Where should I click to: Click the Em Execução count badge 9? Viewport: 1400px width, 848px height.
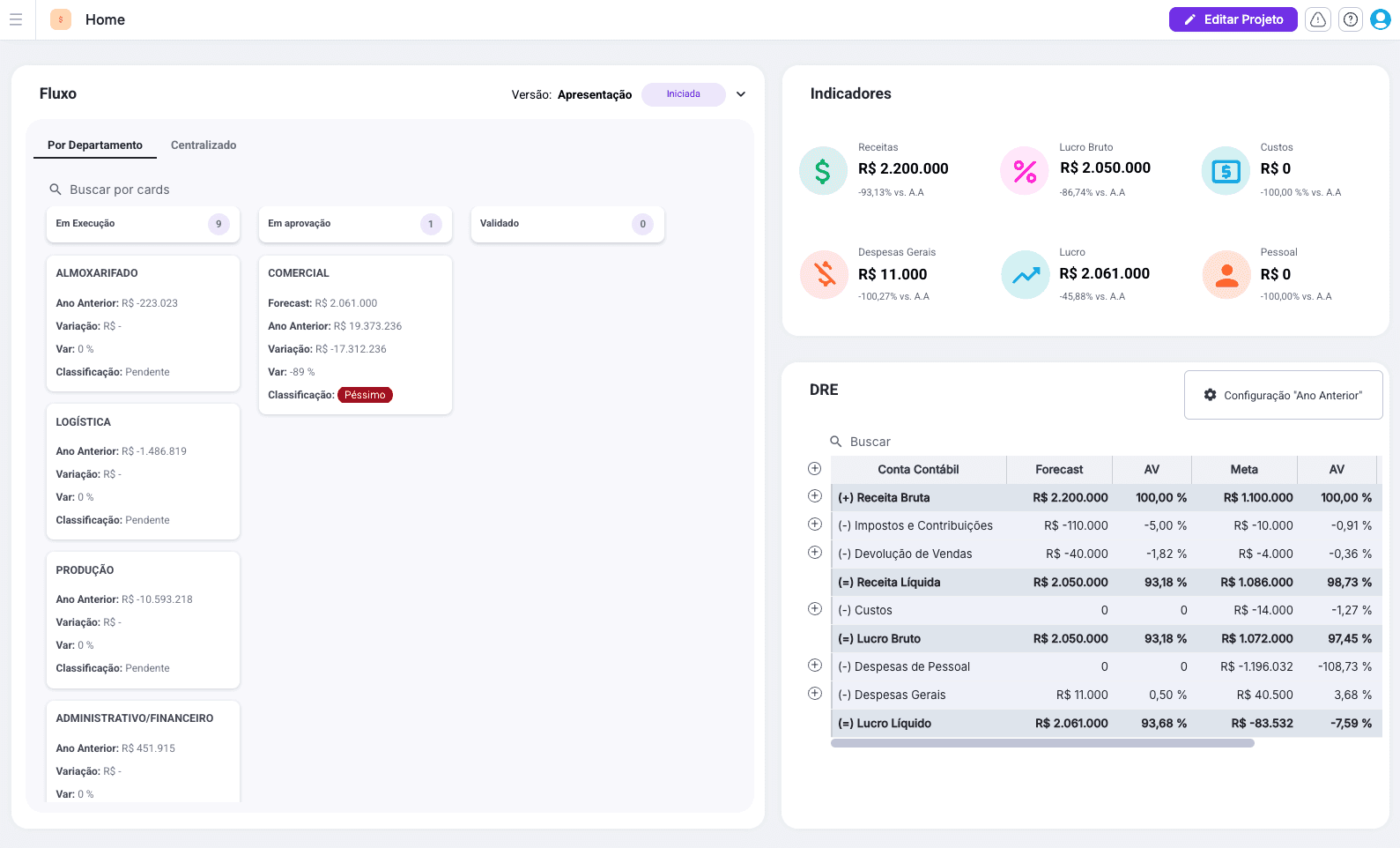coord(219,224)
